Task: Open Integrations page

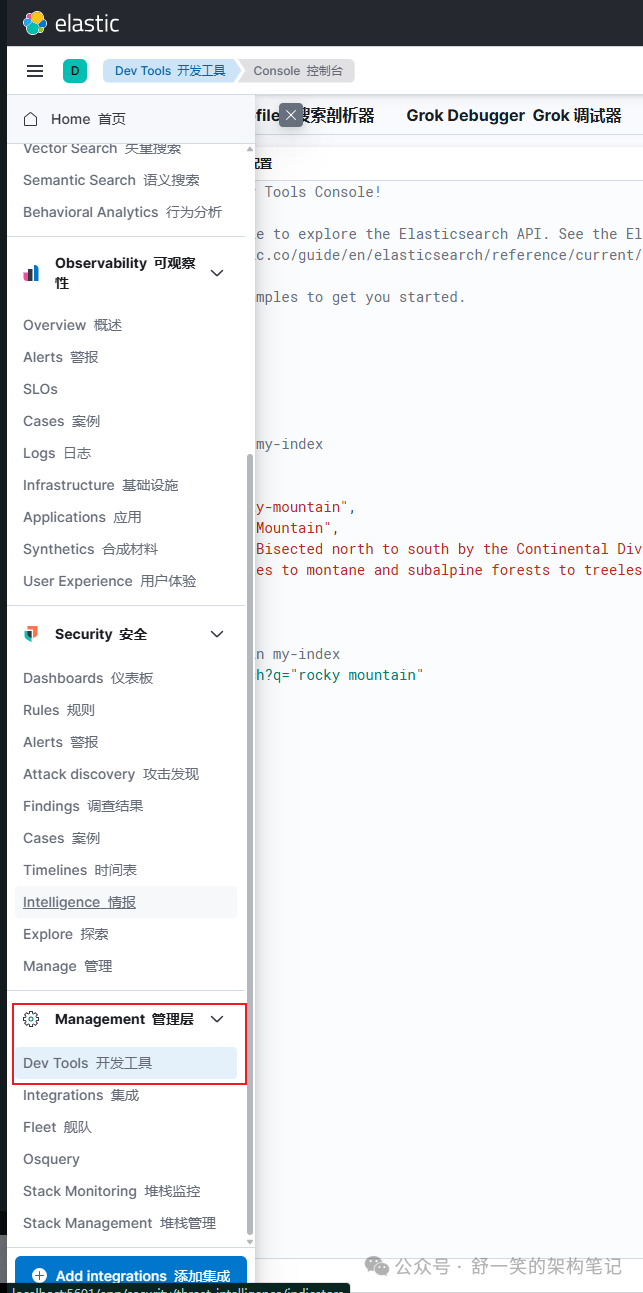Action: tap(81, 1095)
